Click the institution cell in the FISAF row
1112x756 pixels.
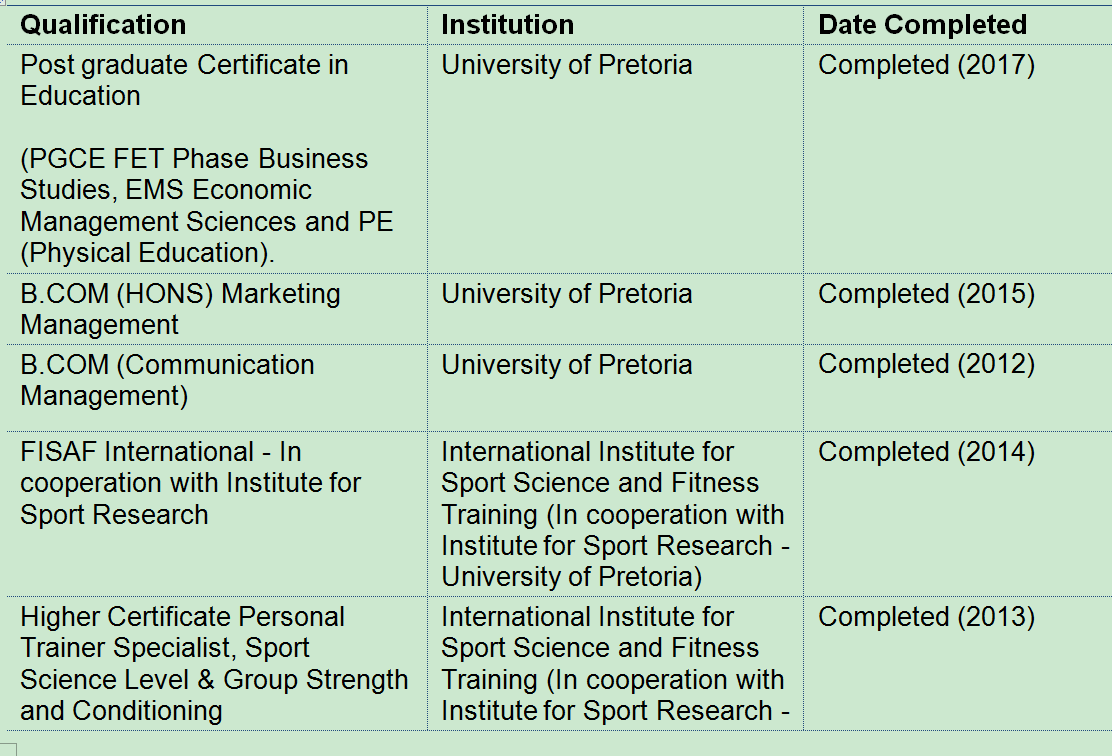[x=612, y=514]
